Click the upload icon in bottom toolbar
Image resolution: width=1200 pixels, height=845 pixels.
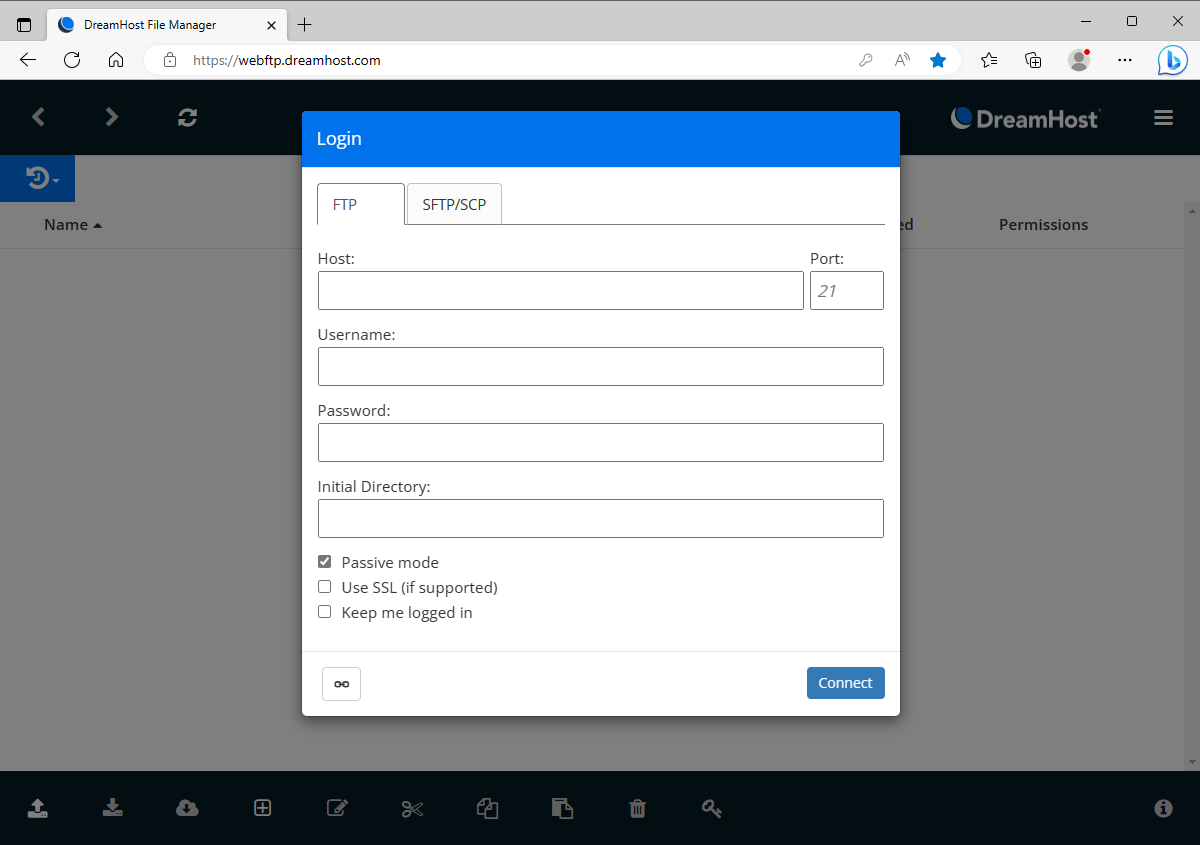tap(38, 808)
